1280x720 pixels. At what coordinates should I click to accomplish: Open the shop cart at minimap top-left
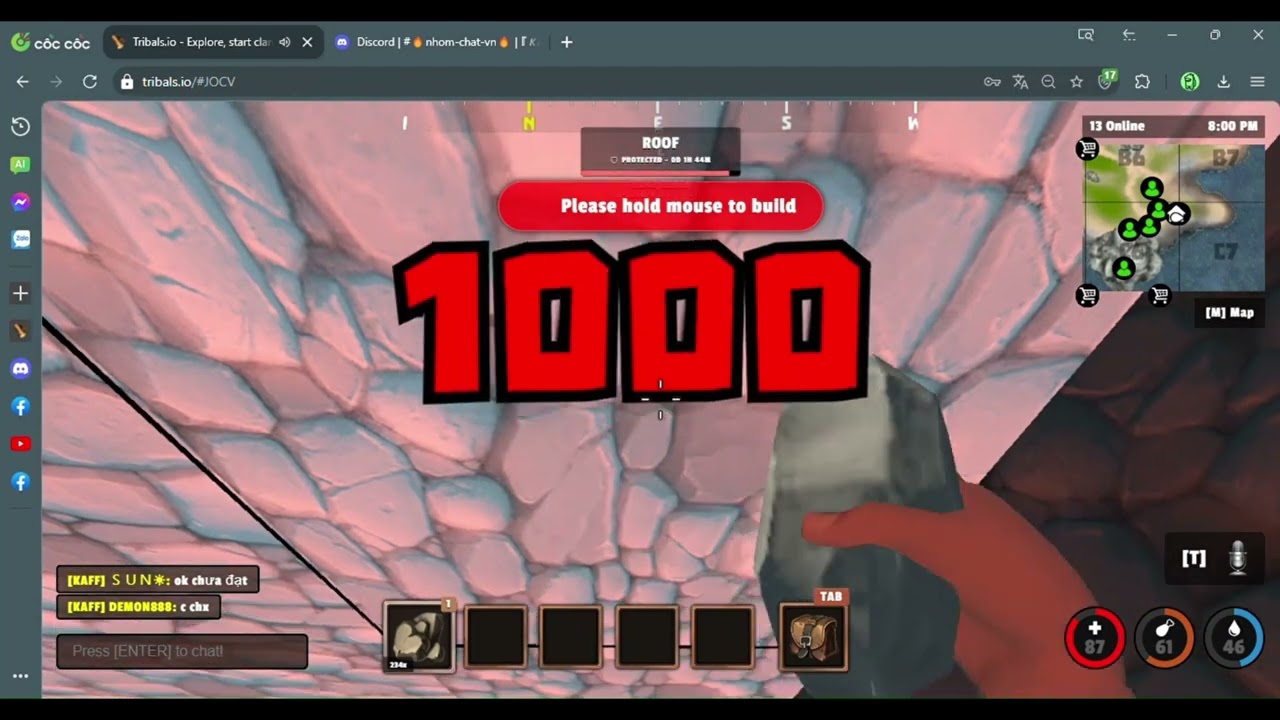click(1088, 150)
